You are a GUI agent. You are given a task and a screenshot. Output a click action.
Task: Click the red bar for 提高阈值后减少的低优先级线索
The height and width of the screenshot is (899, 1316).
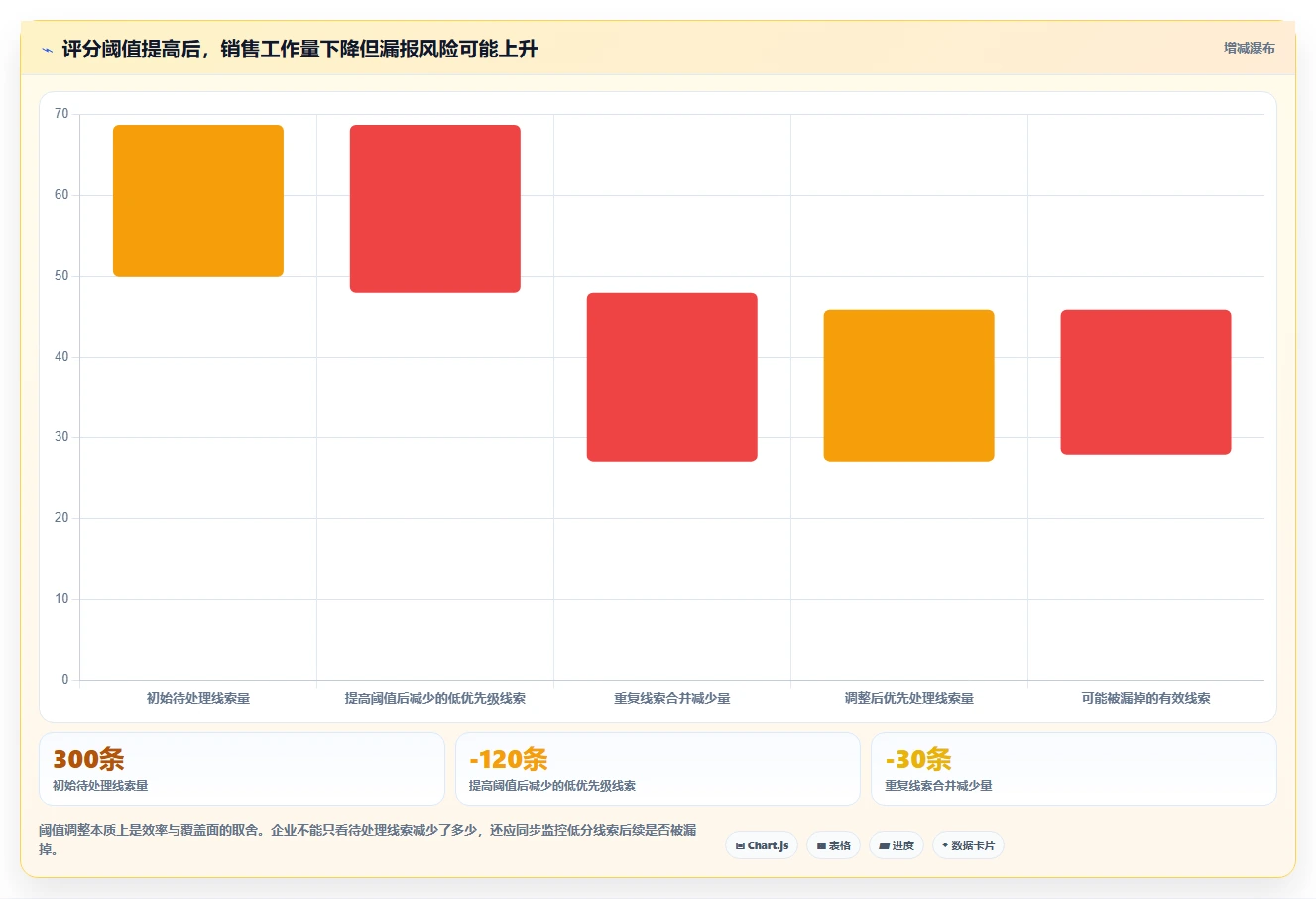[x=435, y=209]
